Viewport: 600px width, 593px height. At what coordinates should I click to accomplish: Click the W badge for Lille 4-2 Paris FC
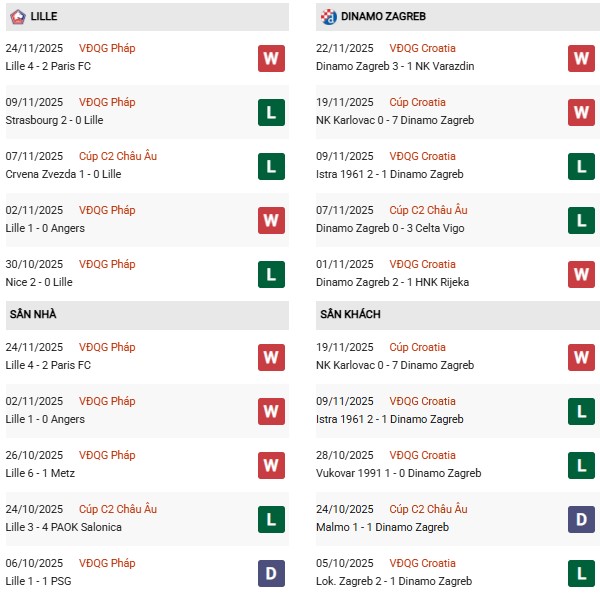[270, 58]
